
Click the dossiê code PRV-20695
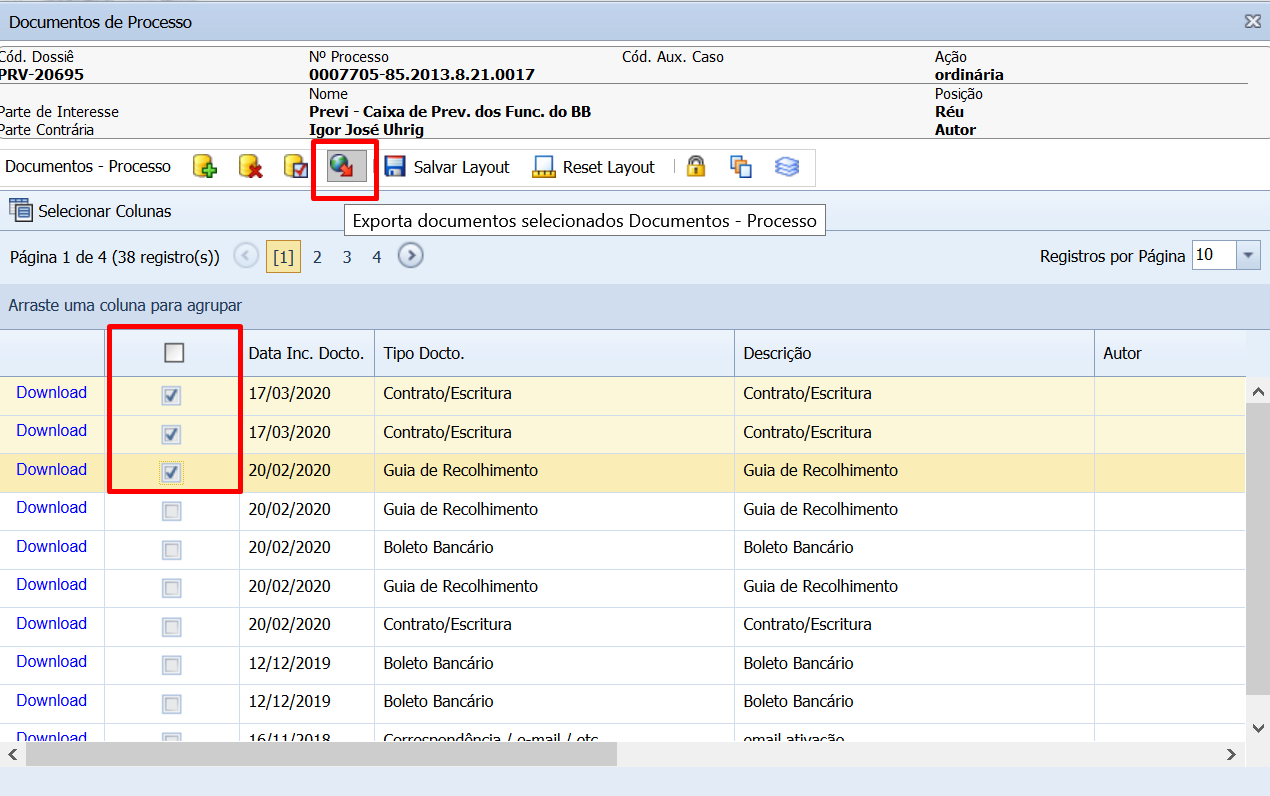tap(42, 75)
